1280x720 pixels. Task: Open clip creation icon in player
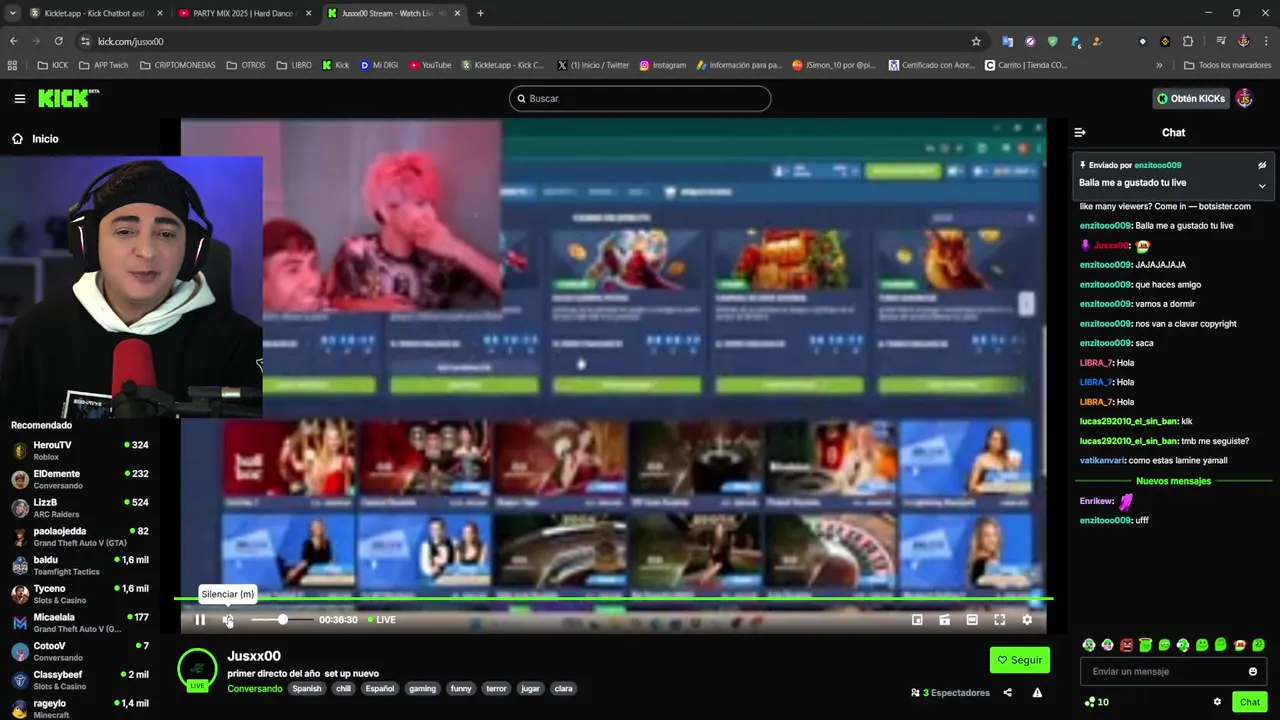click(x=944, y=620)
